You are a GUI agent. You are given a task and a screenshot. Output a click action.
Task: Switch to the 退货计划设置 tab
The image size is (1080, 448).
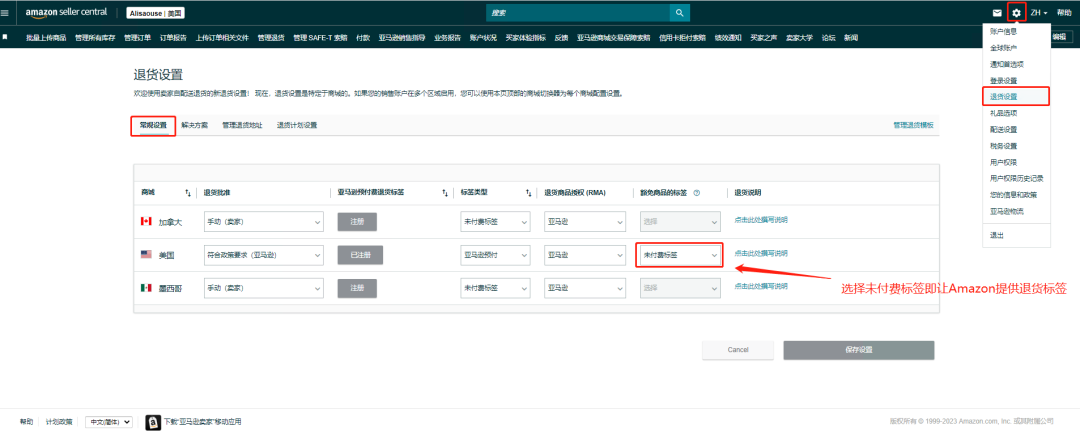[x=297, y=125]
